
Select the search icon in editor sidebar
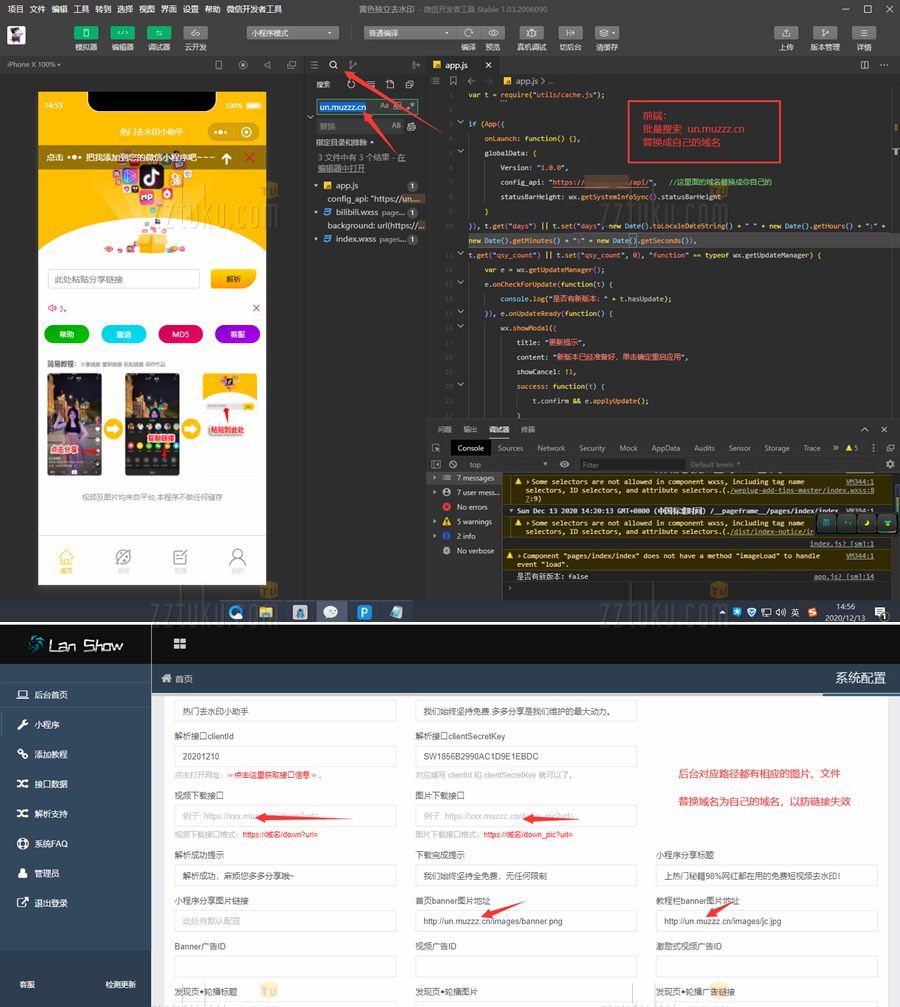[x=333, y=65]
